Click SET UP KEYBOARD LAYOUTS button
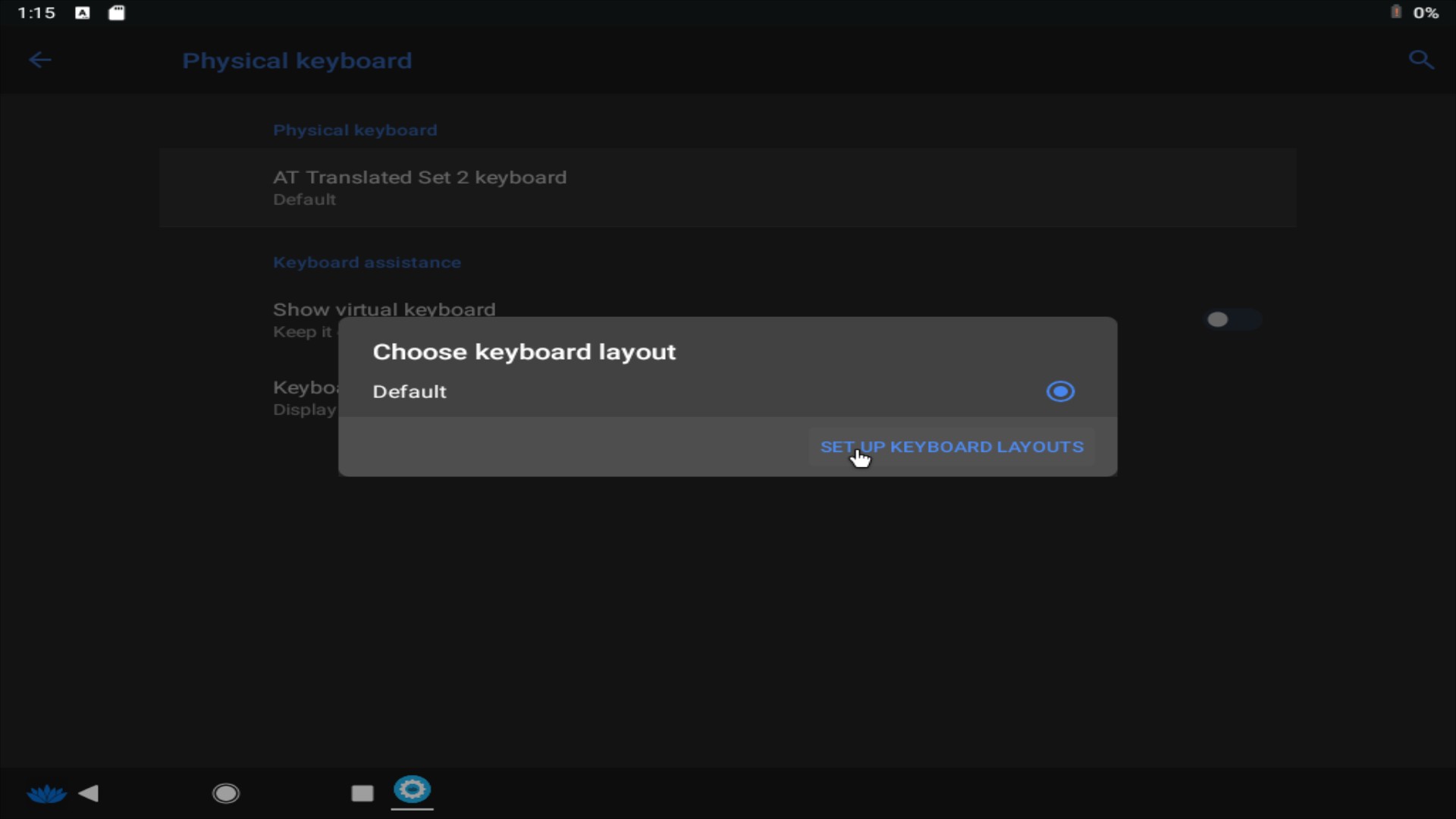Viewport: 1456px width, 819px height. [952, 447]
